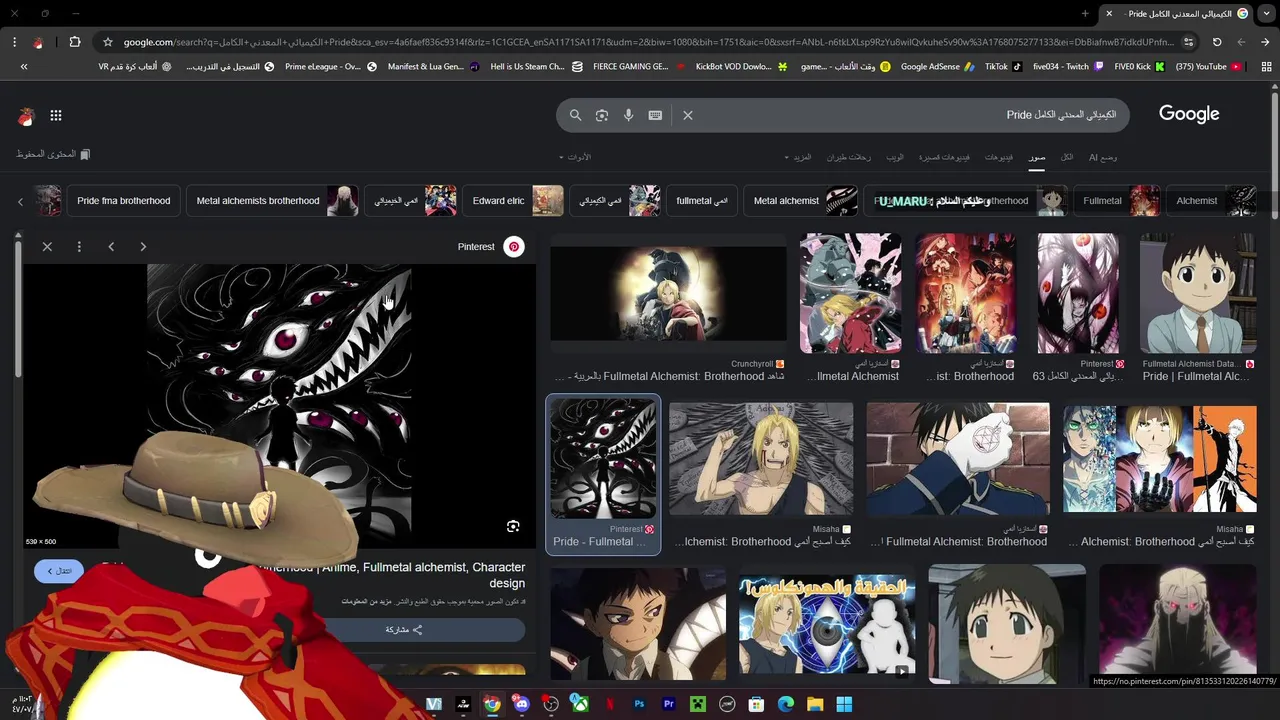Open the Chrome three-dot menu
Viewport: 1280px width, 720px height.
pos(14,42)
